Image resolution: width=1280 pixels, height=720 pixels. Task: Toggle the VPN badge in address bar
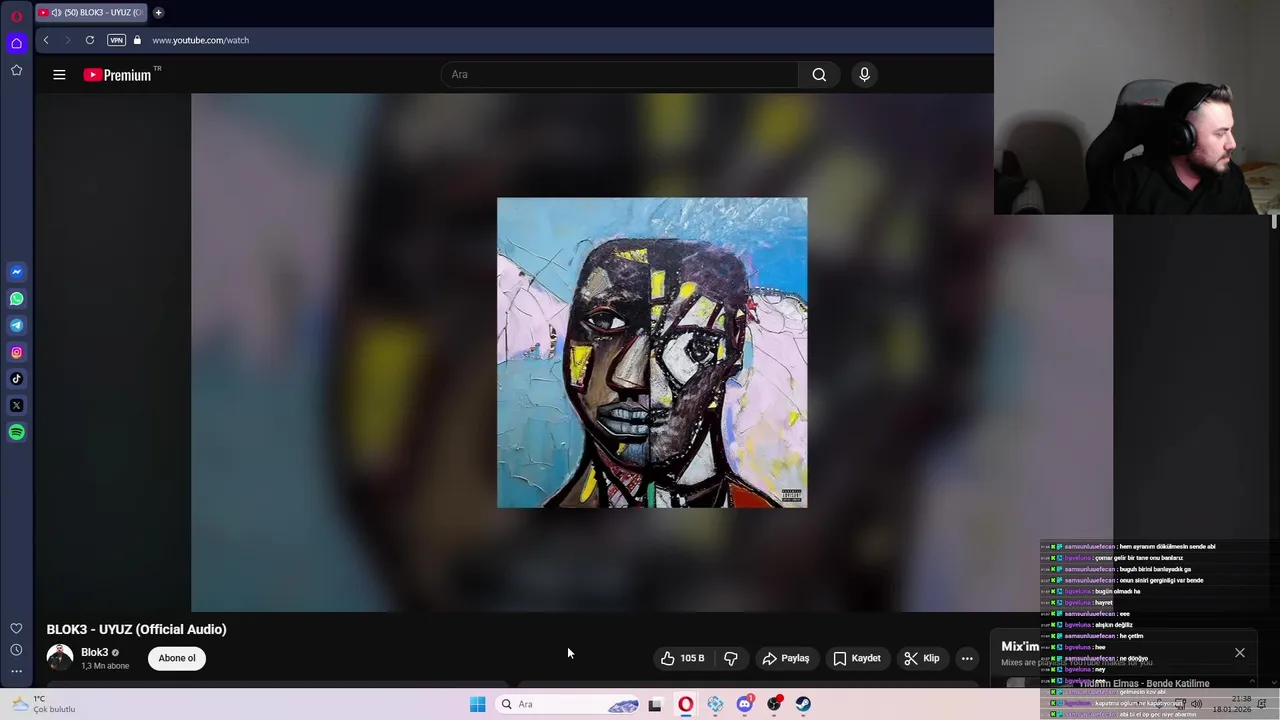116,40
